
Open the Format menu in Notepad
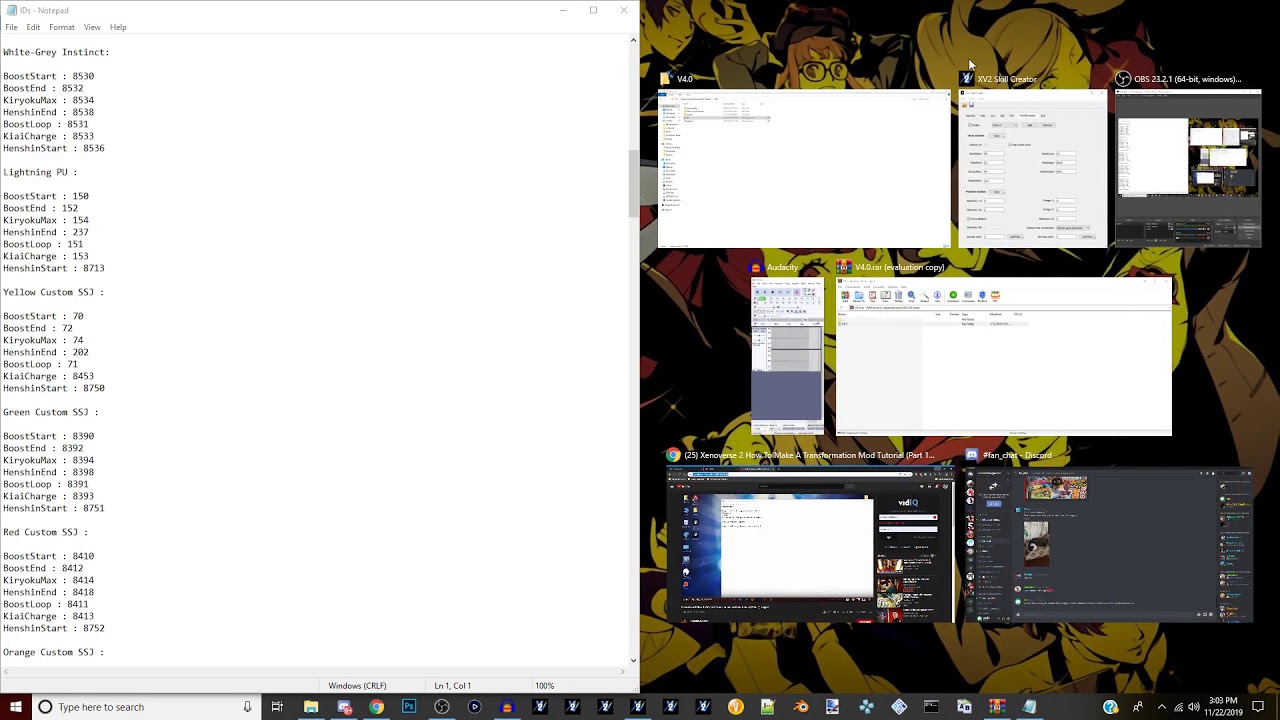(x=61, y=27)
